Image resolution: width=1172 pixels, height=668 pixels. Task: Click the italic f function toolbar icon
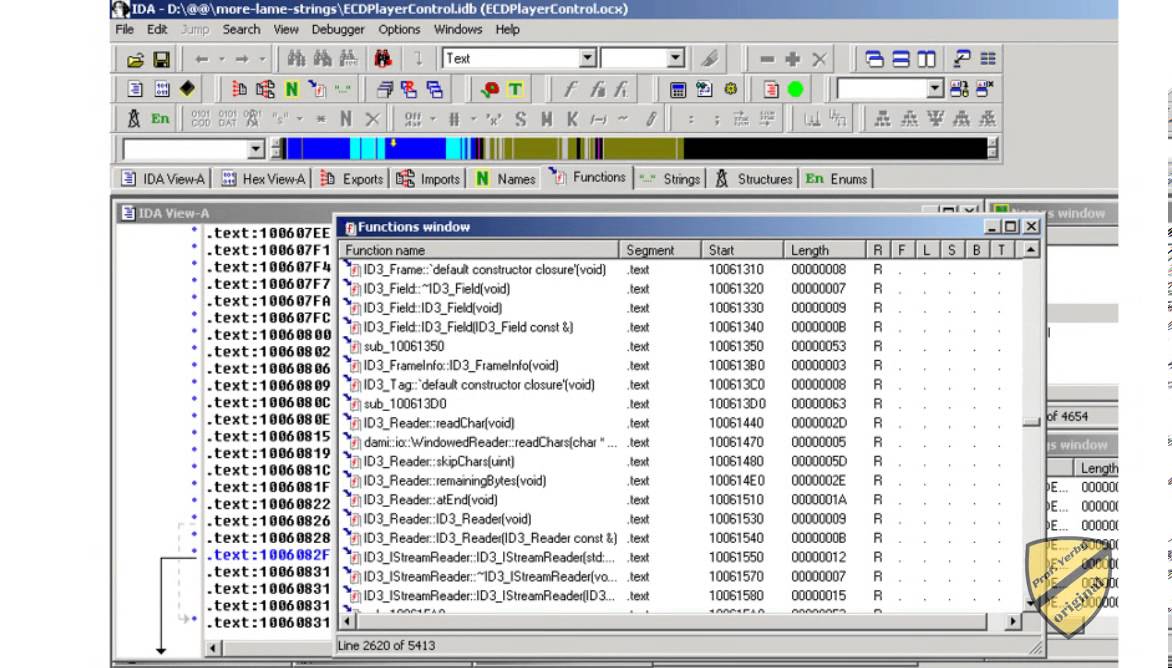coord(570,90)
